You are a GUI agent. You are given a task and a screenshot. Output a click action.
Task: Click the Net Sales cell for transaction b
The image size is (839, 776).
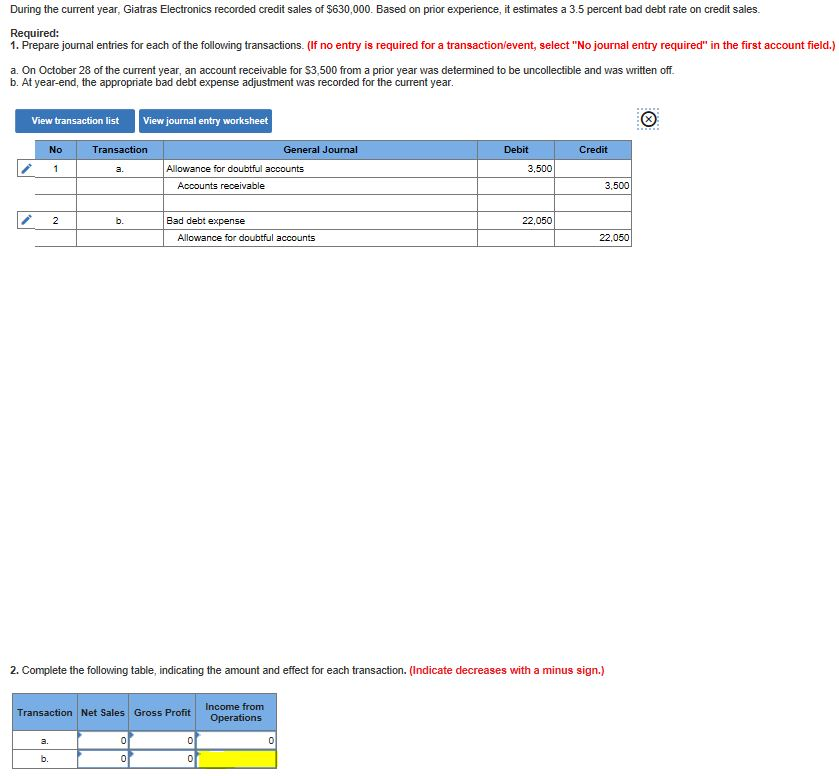point(104,758)
